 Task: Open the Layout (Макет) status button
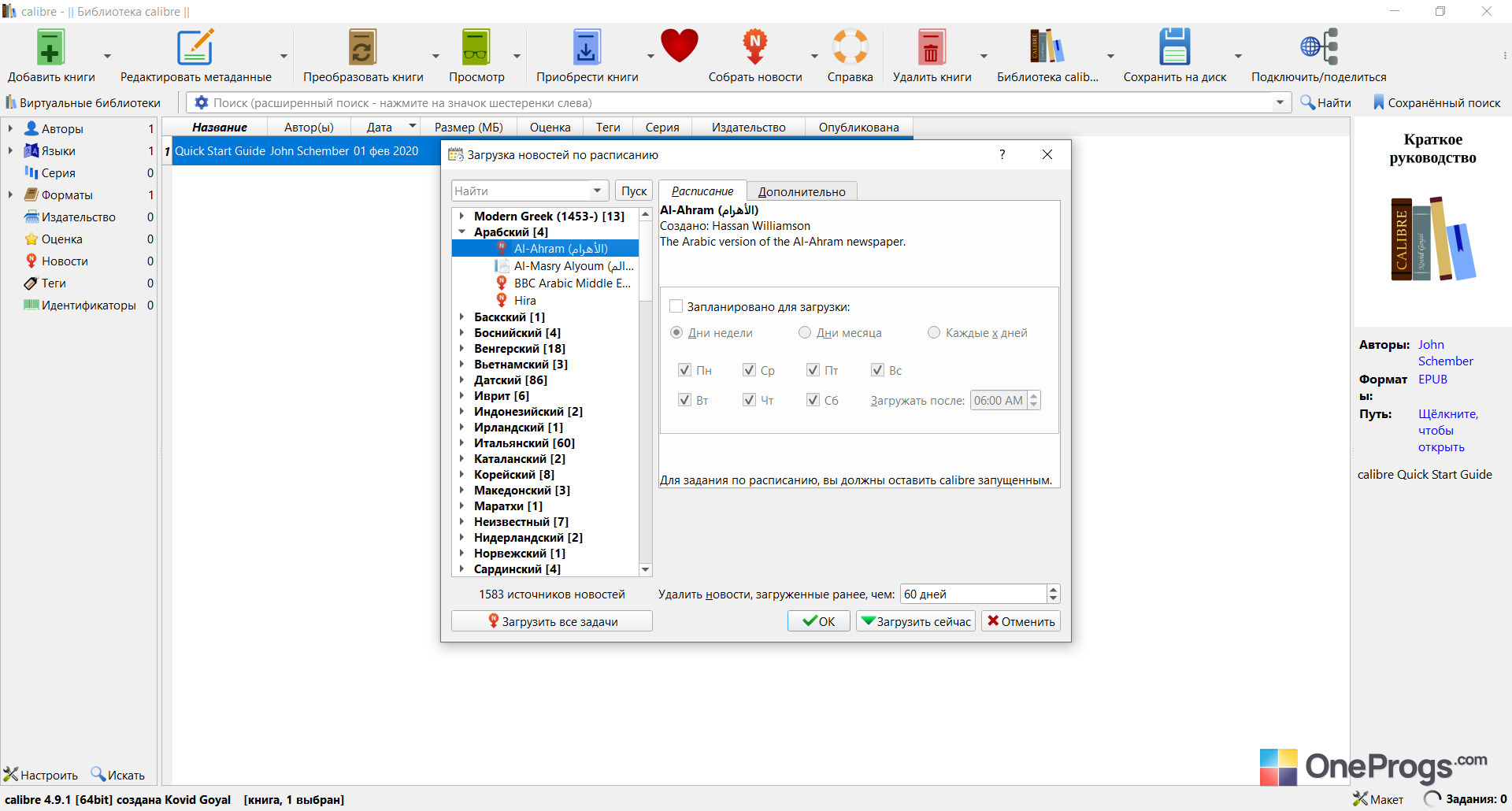tap(1378, 799)
